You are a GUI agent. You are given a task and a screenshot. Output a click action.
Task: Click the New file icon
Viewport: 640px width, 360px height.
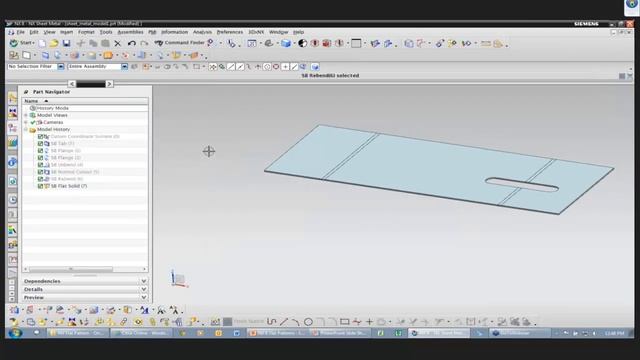[42, 43]
